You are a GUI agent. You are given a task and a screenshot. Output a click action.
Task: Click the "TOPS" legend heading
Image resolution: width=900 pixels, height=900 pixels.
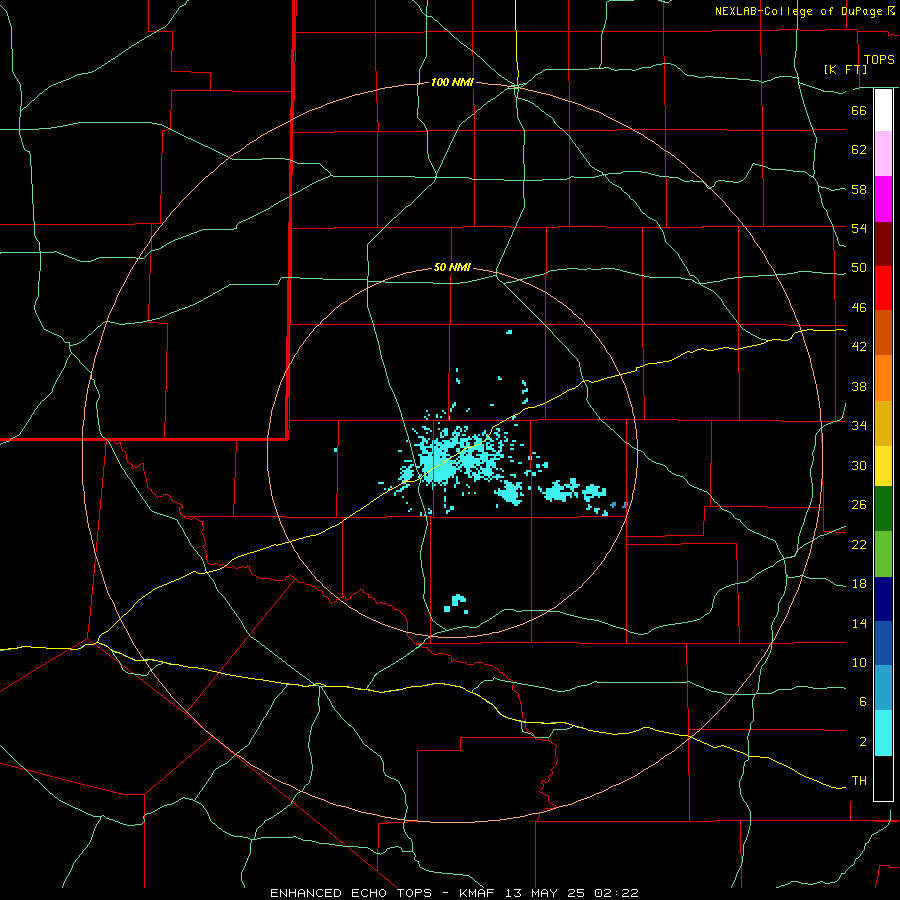point(879,60)
